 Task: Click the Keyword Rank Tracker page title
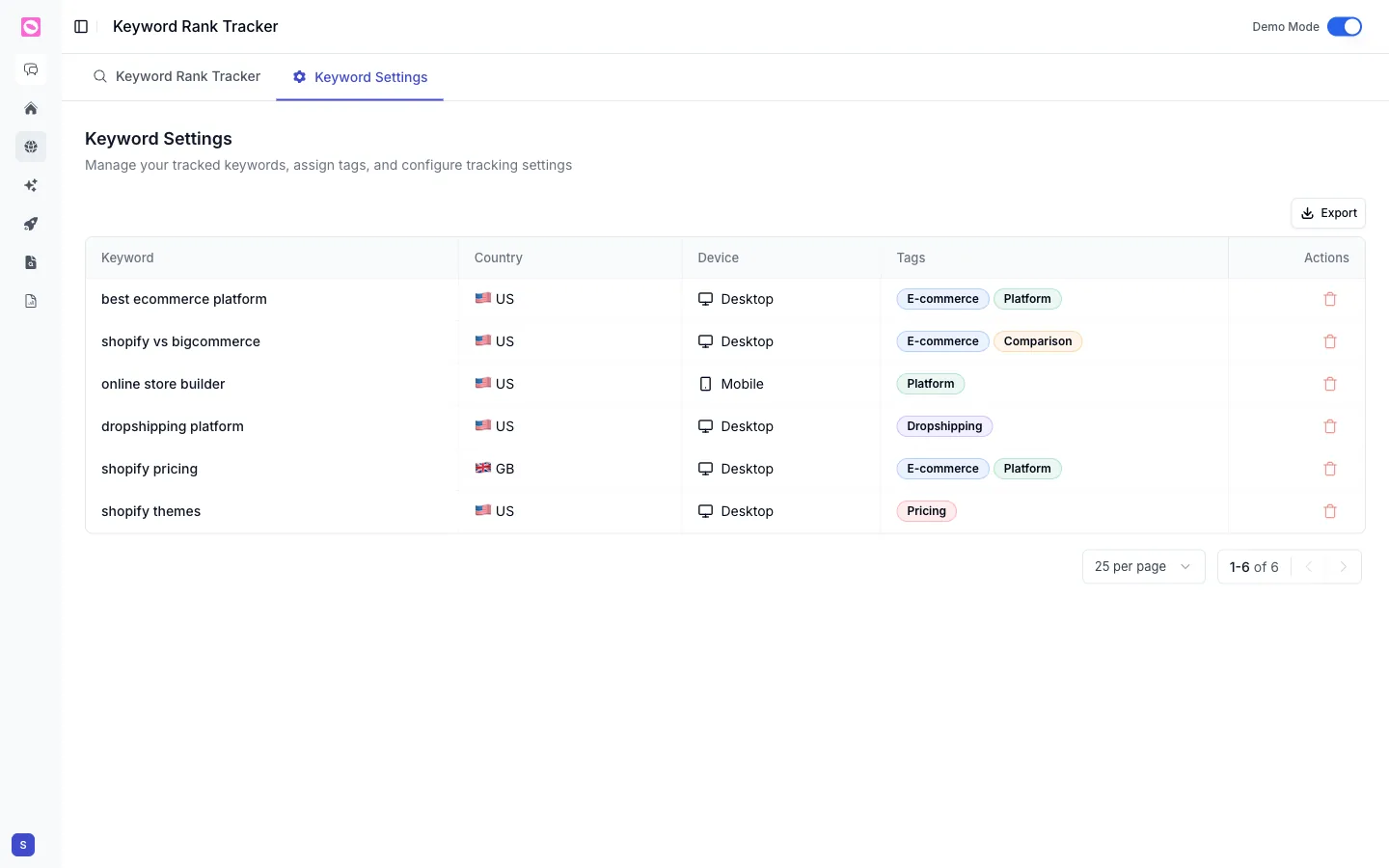click(x=196, y=27)
